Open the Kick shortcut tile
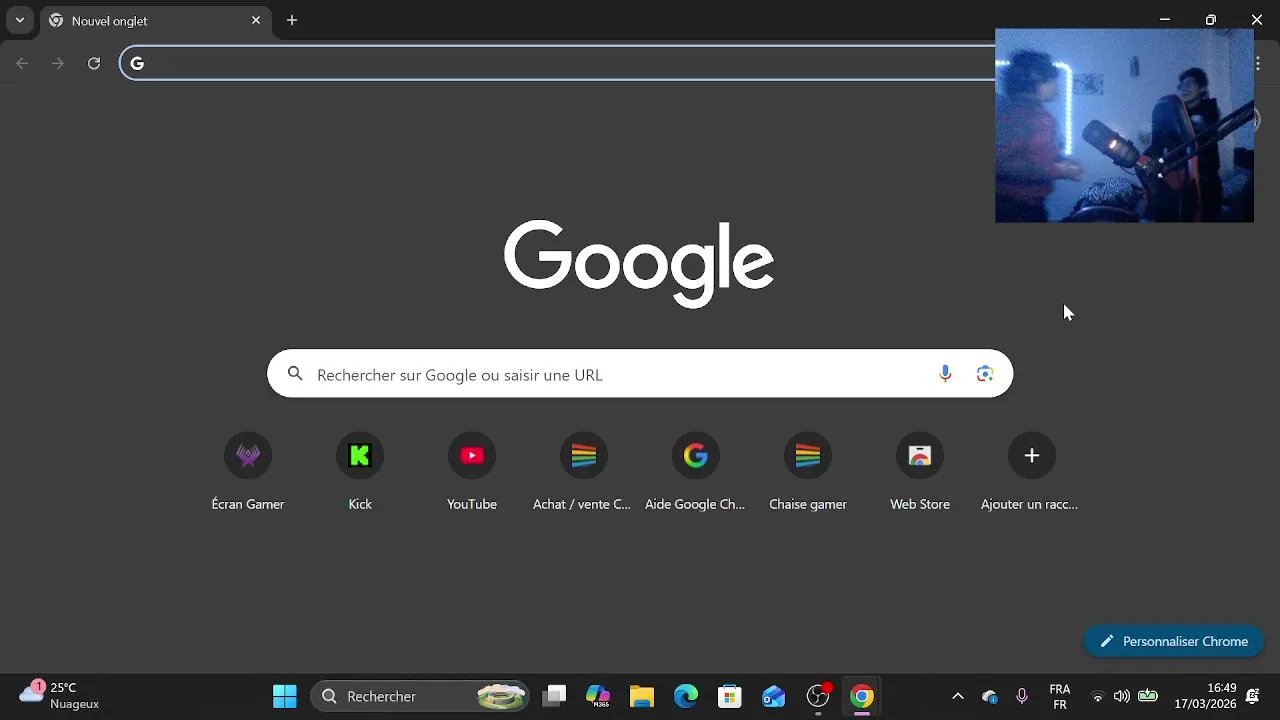This screenshot has width=1280, height=720. (x=360, y=472)
